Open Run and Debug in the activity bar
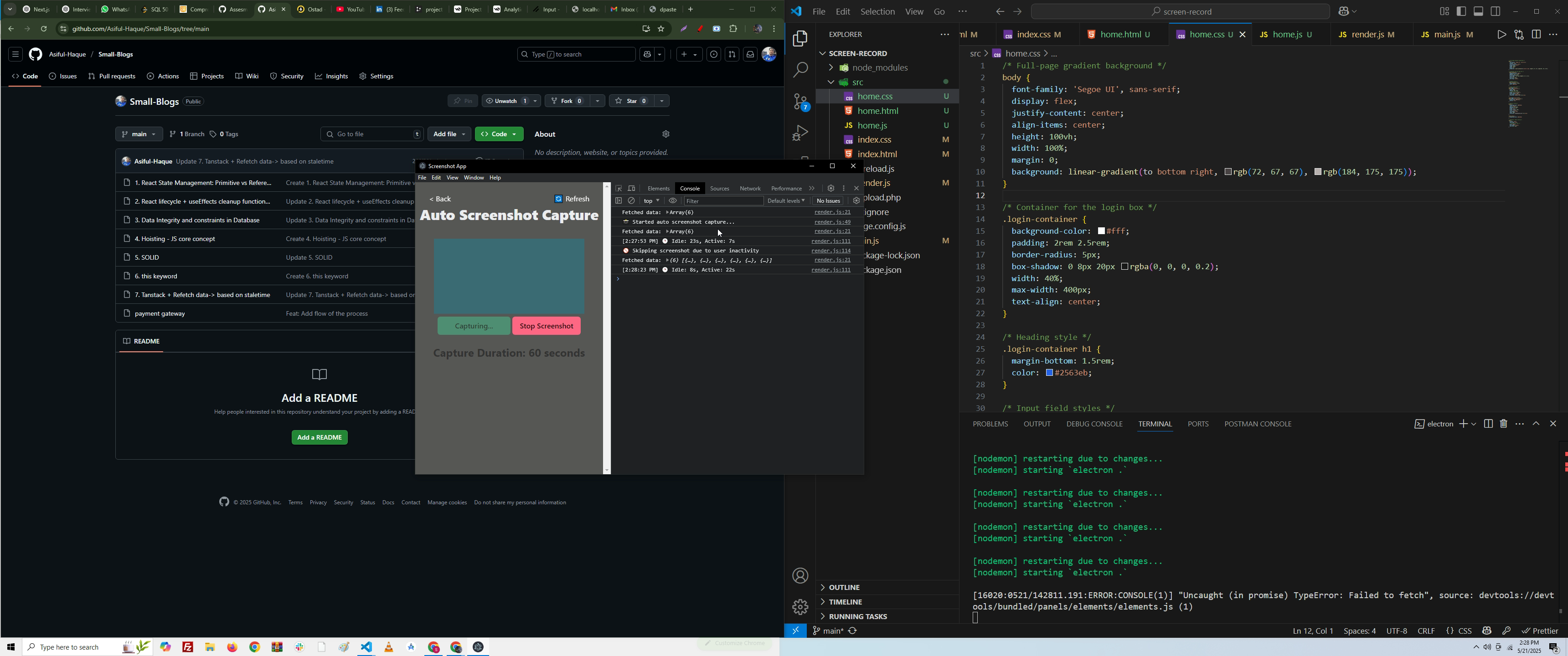Screen dimensions: 1568x656 coord(800,133)
